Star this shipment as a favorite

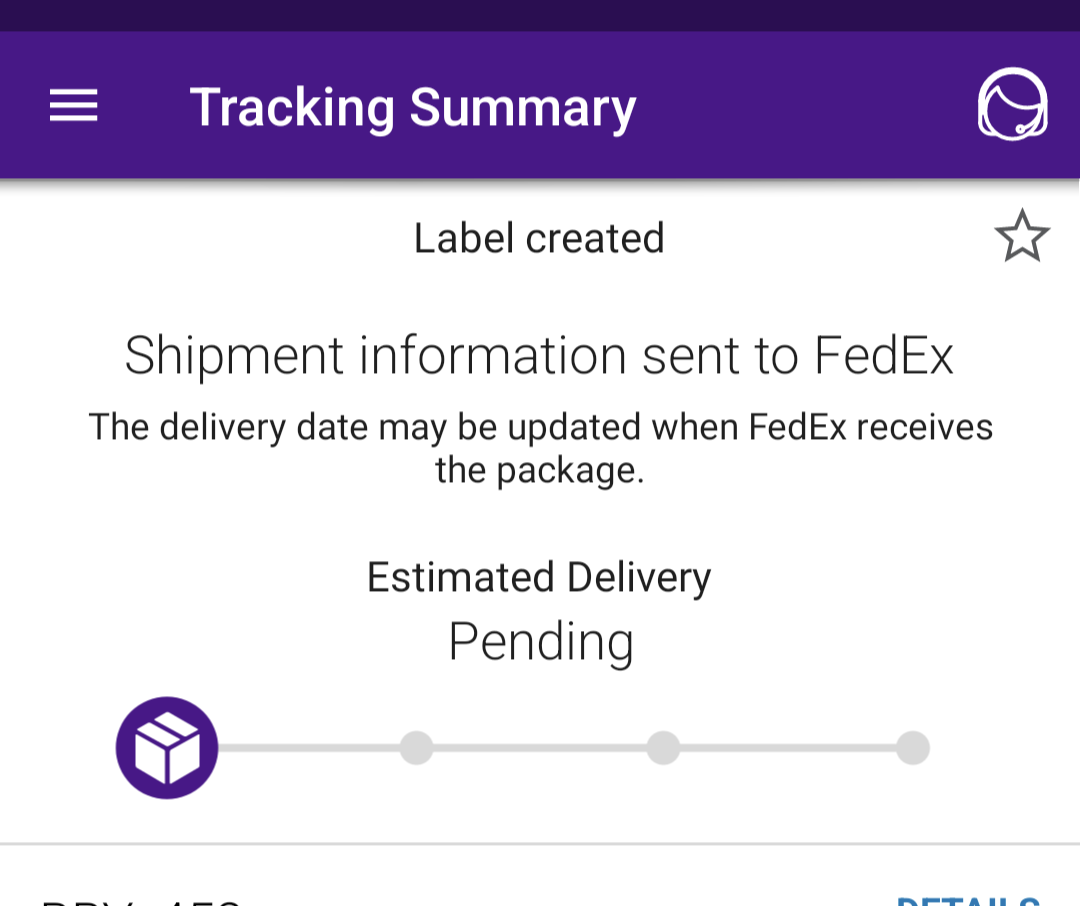pyautogui.click(x=1022, y=236)
